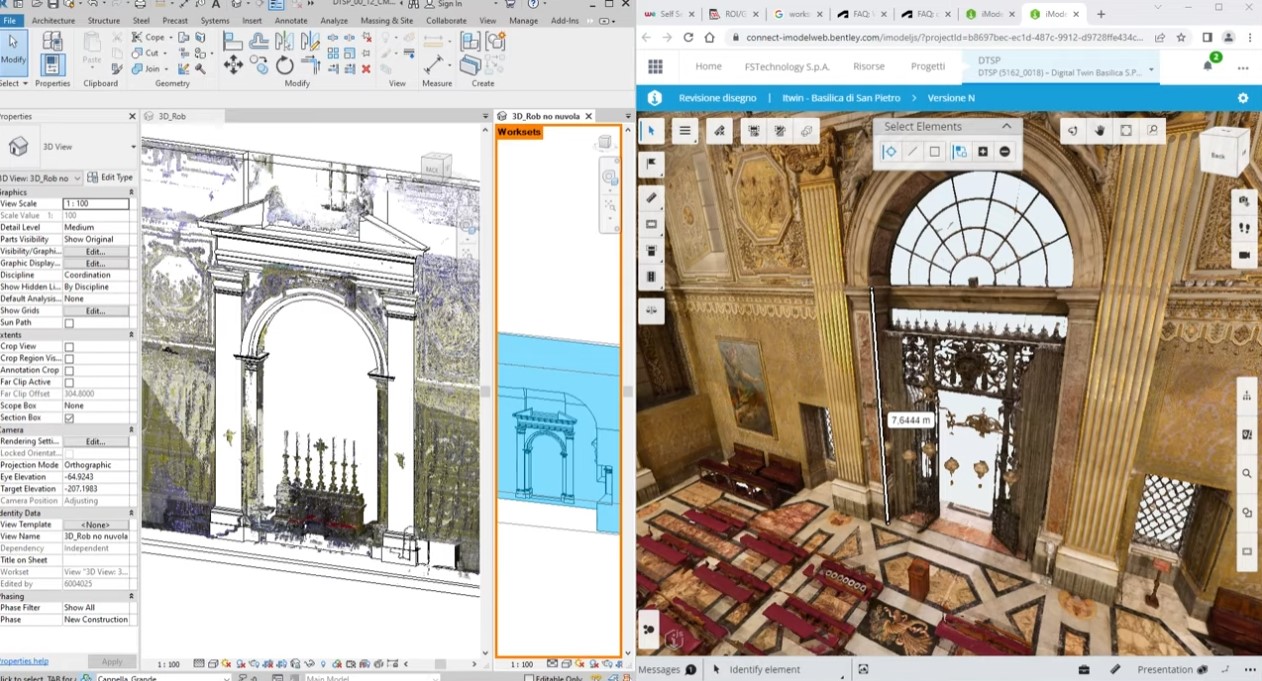Image resolution: width=1262 pixels, height=681 pixels.
Task: Open the notifications bell with badge 2
Action: point(1209,65)
